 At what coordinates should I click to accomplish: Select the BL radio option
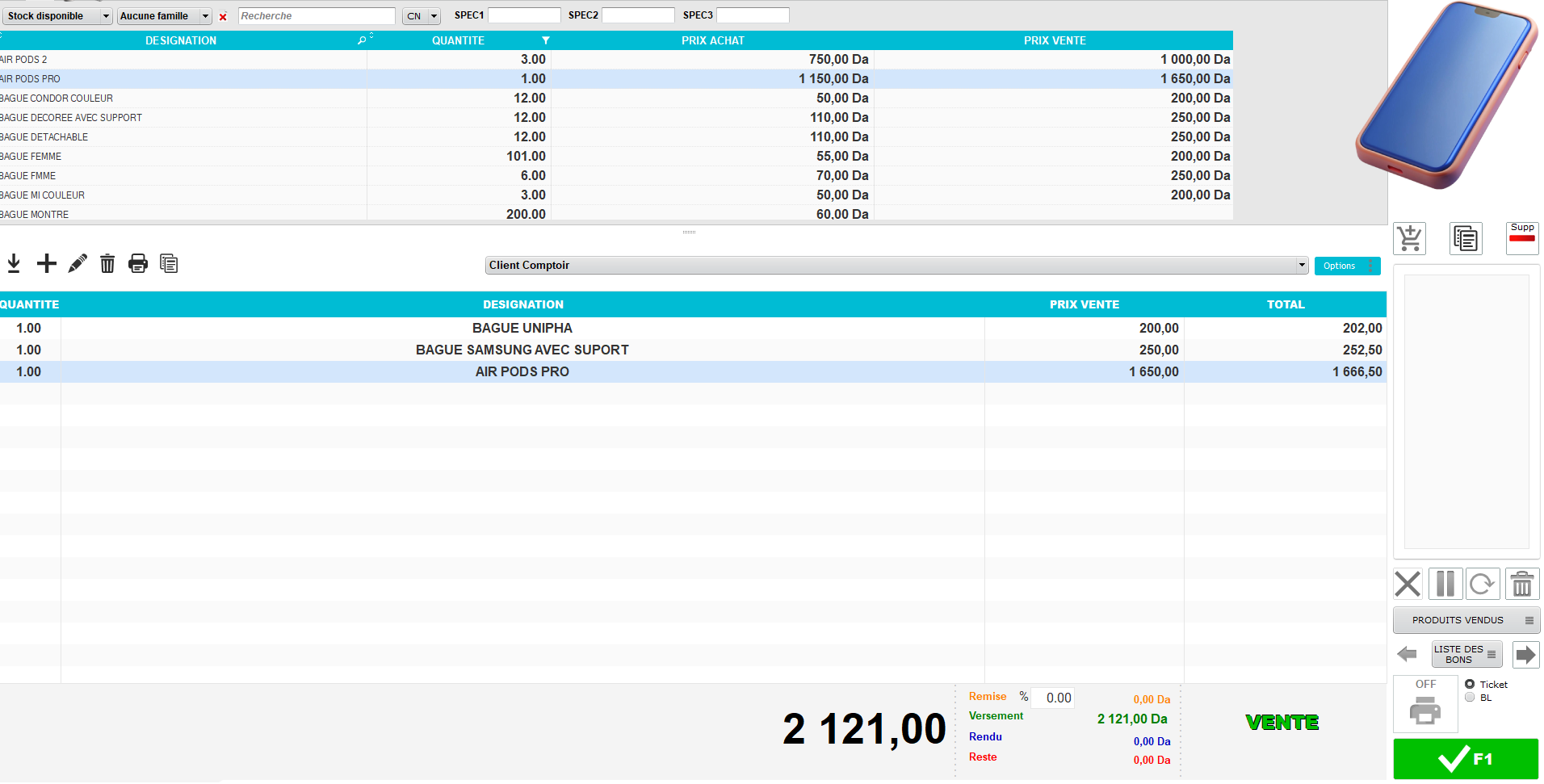pyautogui.click(x=1470, y=698)
